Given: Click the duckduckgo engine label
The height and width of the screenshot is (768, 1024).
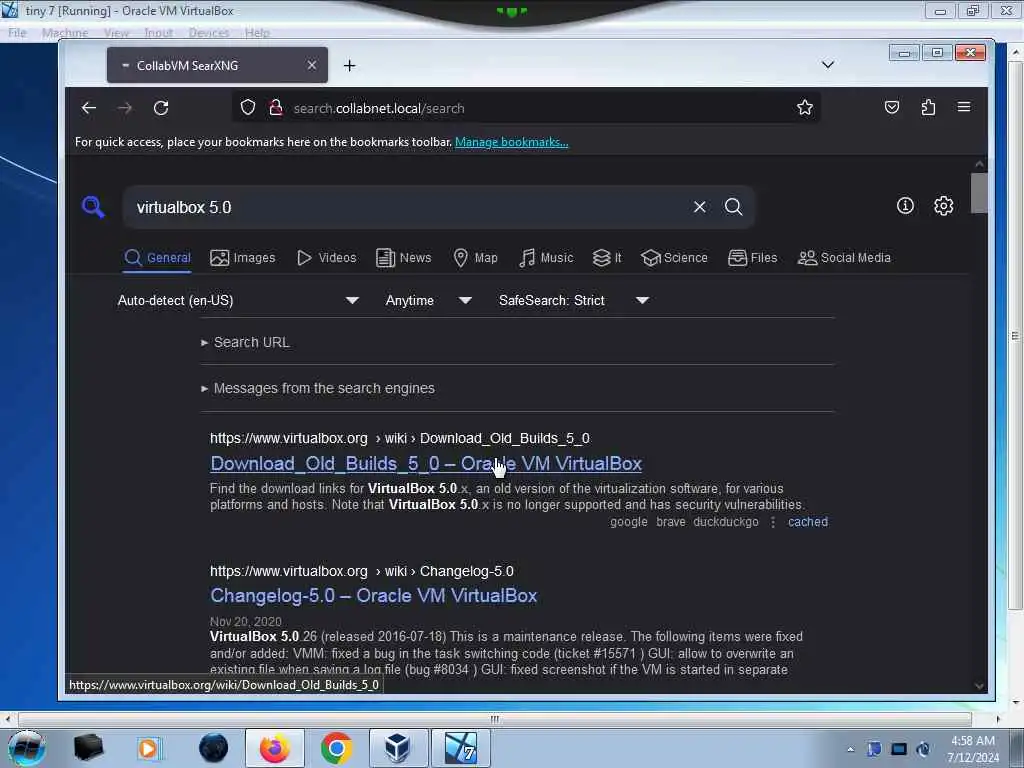Looking at the screenshot, I should (x=726, y=522).
